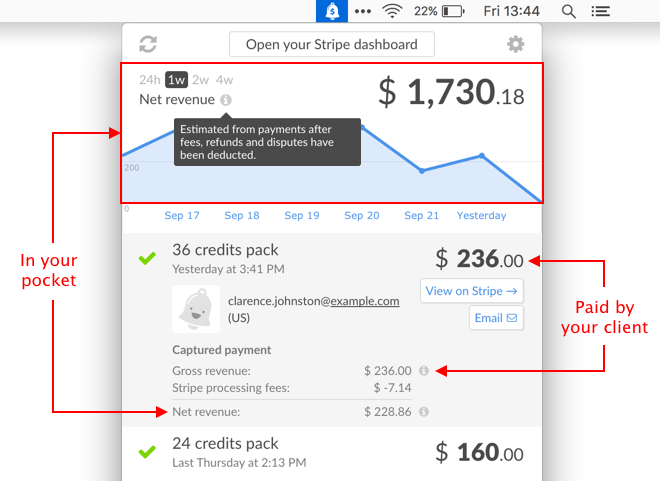Viewport: 660px width, 481px height.
Task: Open the clarence.johnston@example.com link
Action: 314,301
